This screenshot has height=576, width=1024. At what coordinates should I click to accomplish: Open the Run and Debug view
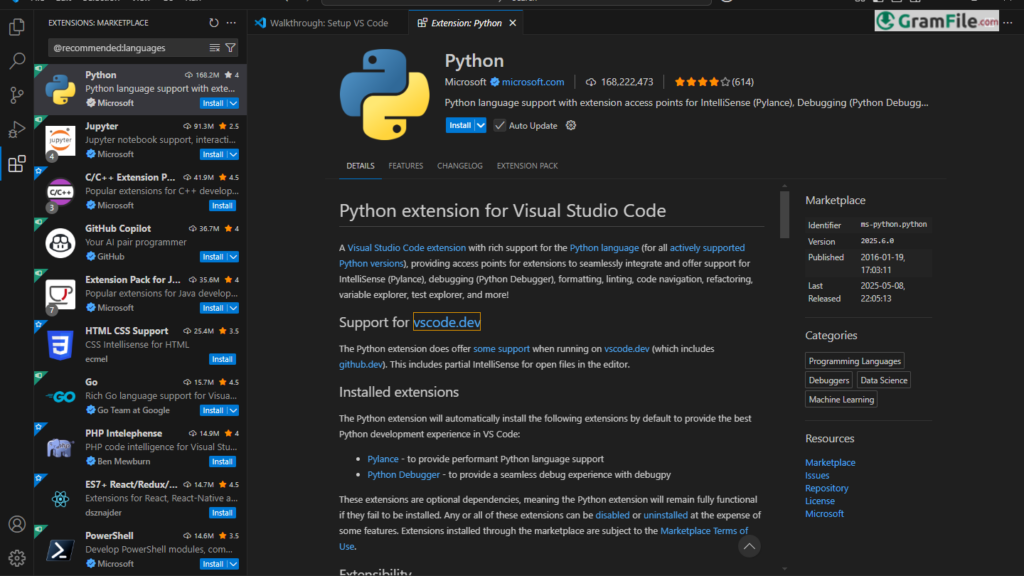point(17,129)
